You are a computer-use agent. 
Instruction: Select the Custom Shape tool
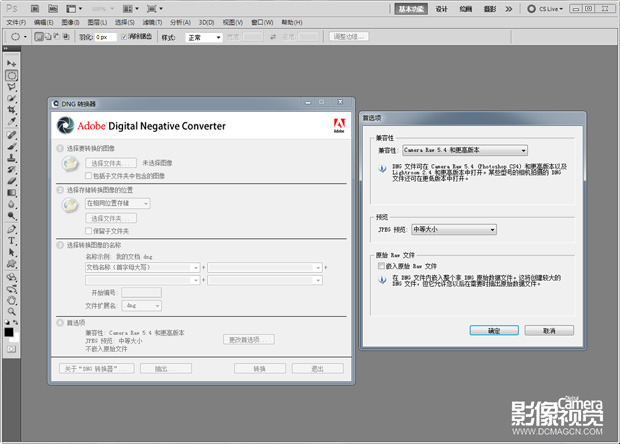click(x=11, y=264)
